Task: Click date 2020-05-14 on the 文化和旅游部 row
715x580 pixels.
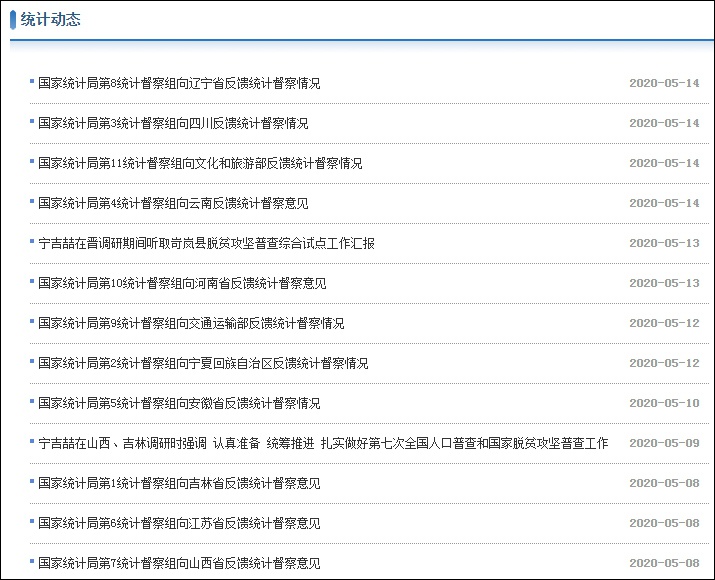Action: [664, 163]
